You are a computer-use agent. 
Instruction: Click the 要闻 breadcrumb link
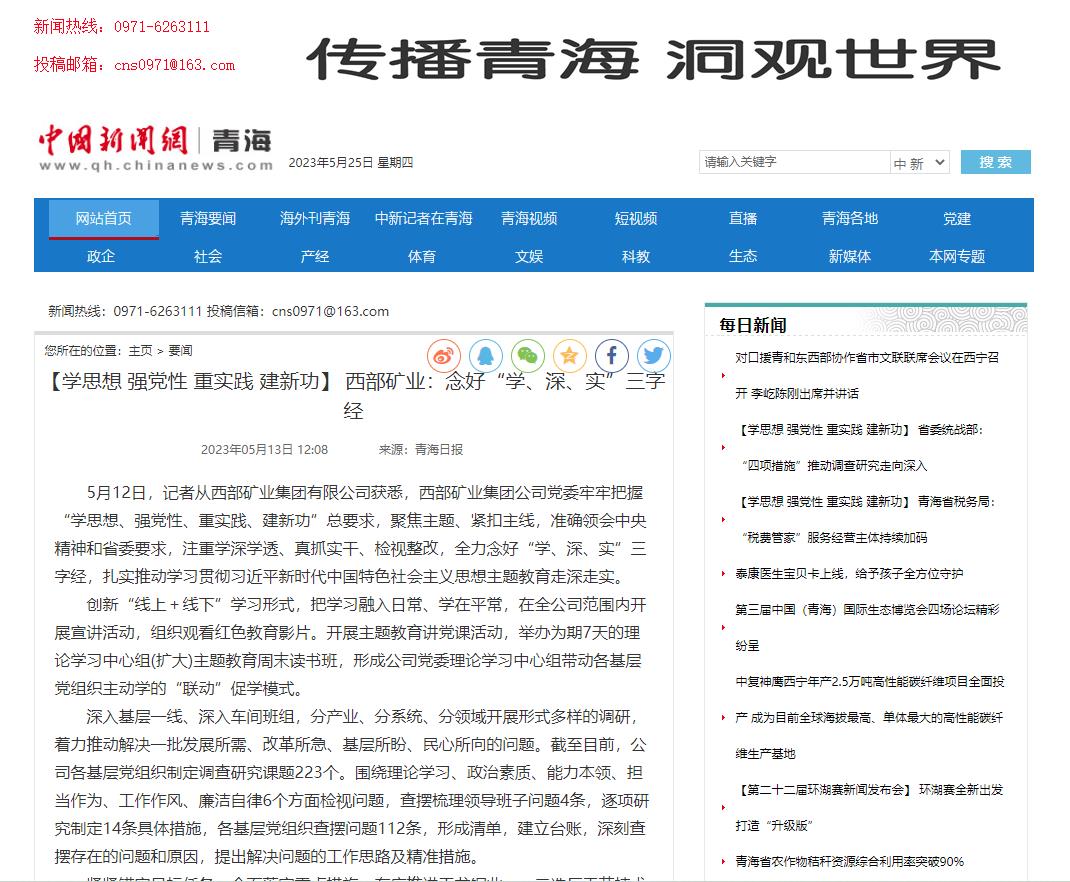(x=180, y=350)
